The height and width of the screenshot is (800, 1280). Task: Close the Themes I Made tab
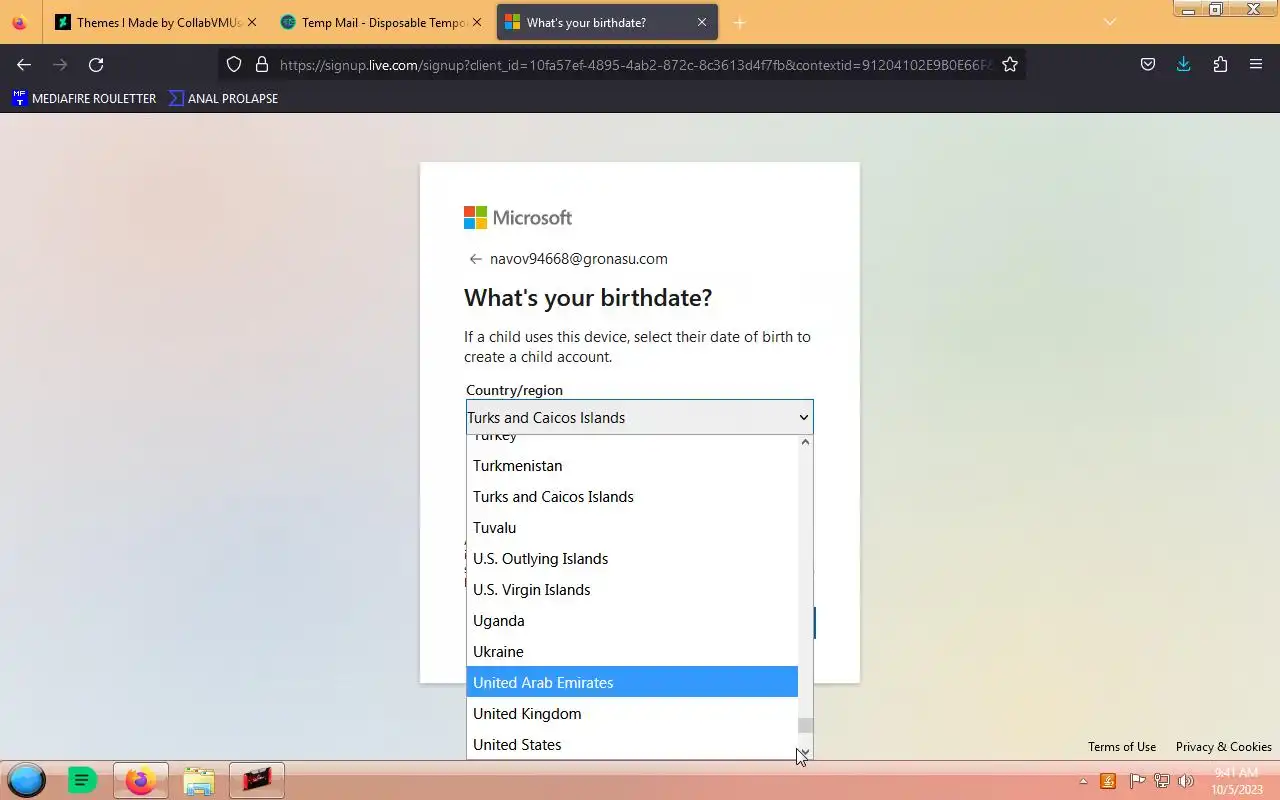point(252,22)
